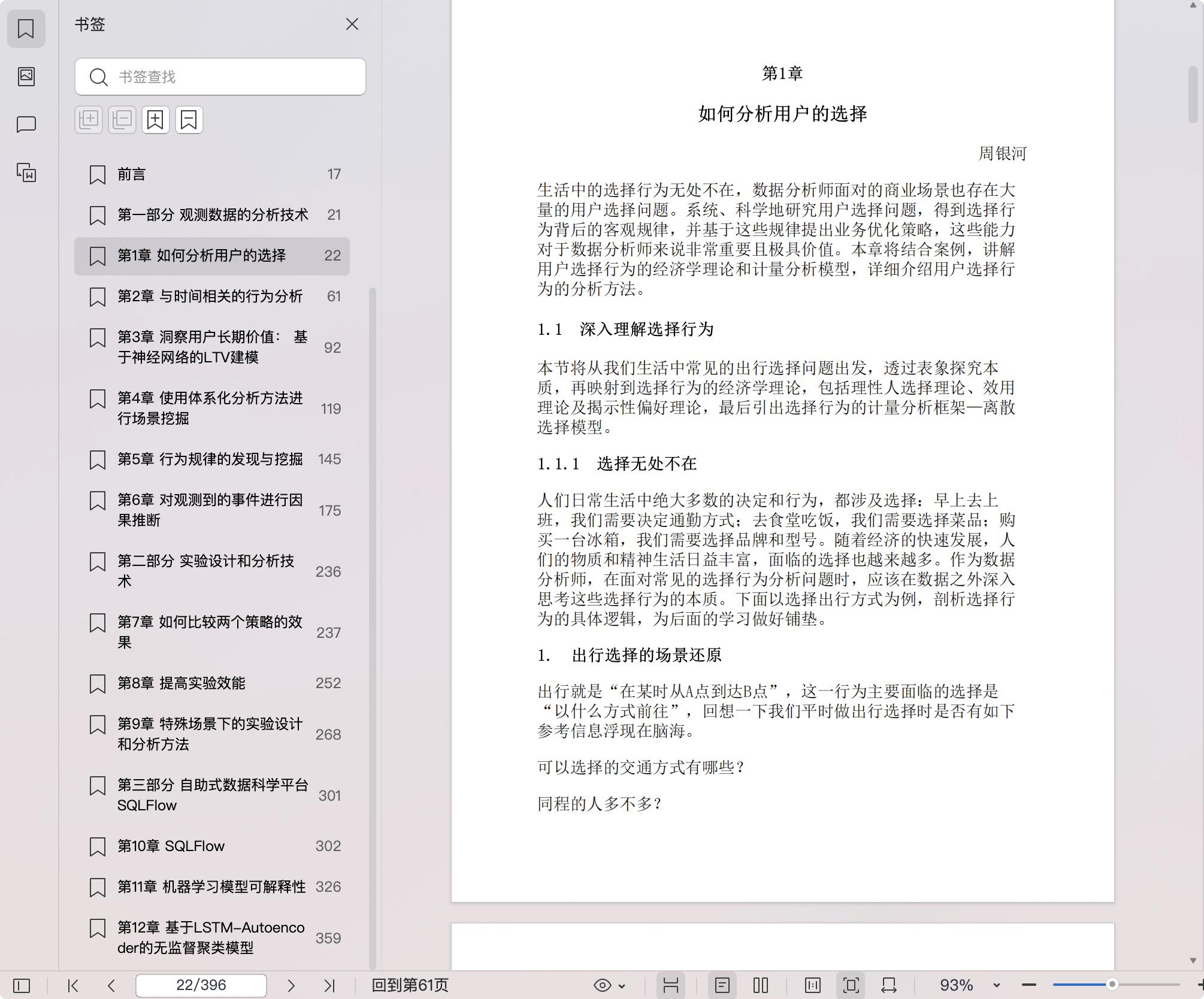Toggle continuous scrolling mode
1204x999 pixels.
(671, 986)
